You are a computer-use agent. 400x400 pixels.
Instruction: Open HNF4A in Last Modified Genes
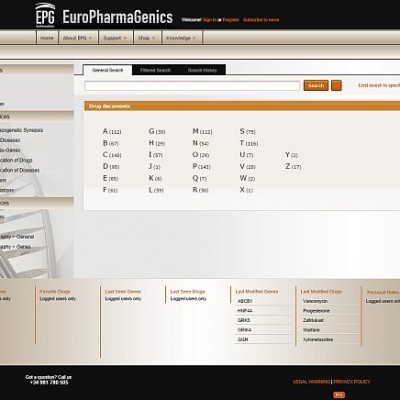click(245, 311)
